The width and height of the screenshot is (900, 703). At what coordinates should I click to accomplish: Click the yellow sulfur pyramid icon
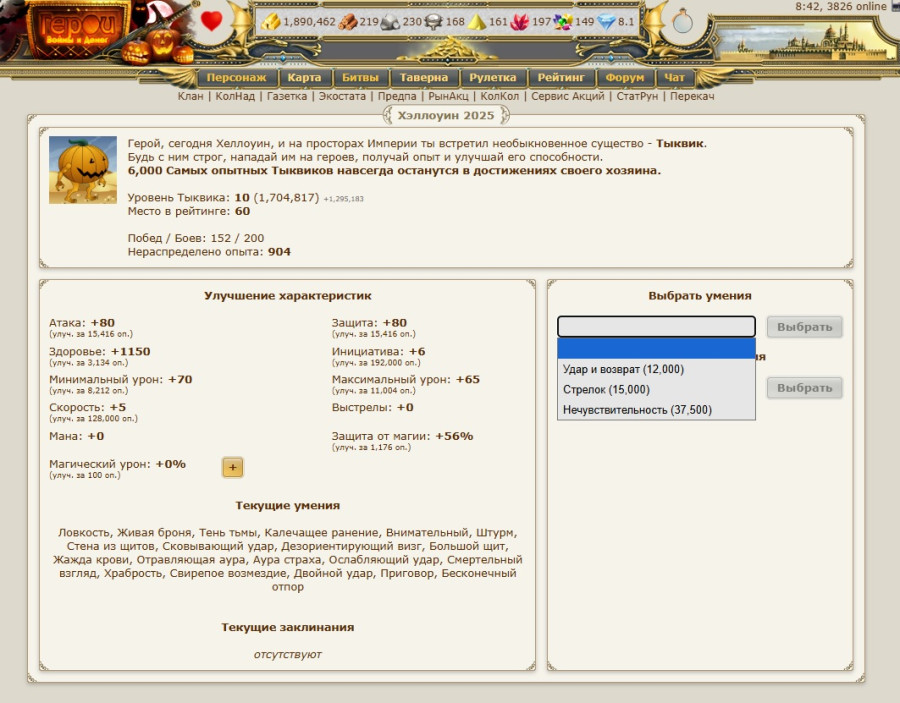point(477,21)
